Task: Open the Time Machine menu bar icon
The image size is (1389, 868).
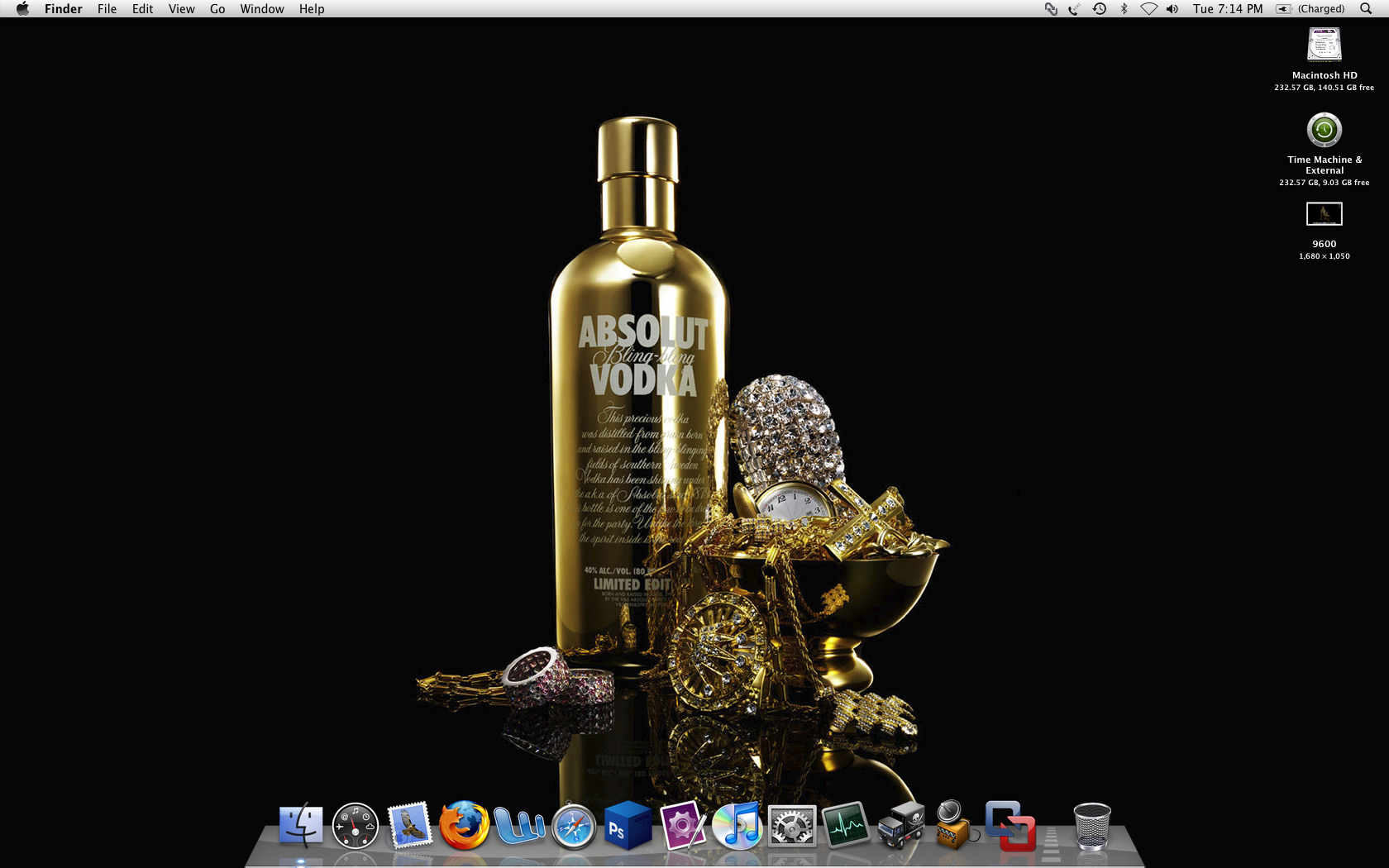Action: click(x=1100, y=9)
